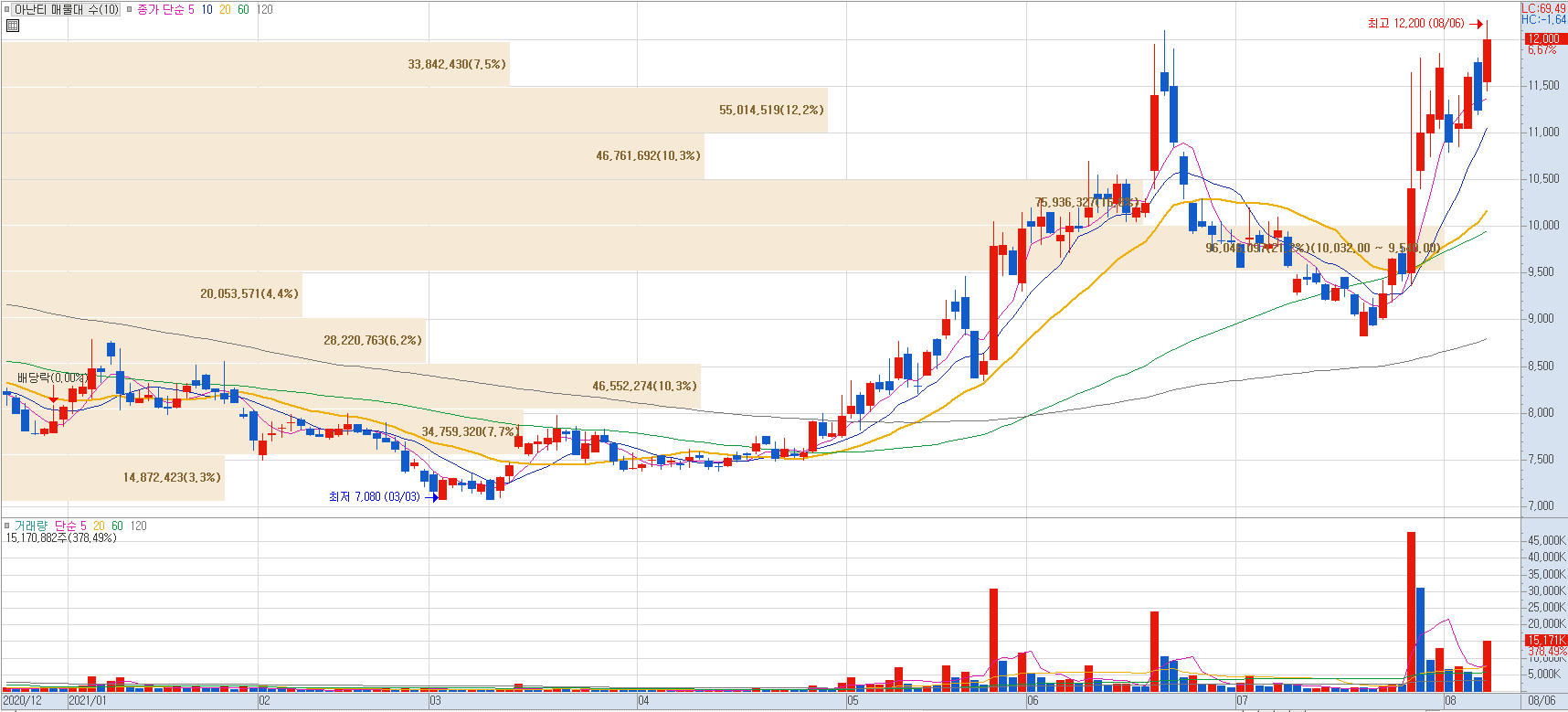Click the 10,000 price axis label
This screenshot has height=712, width=1568.
click(x=1544, y=226)
